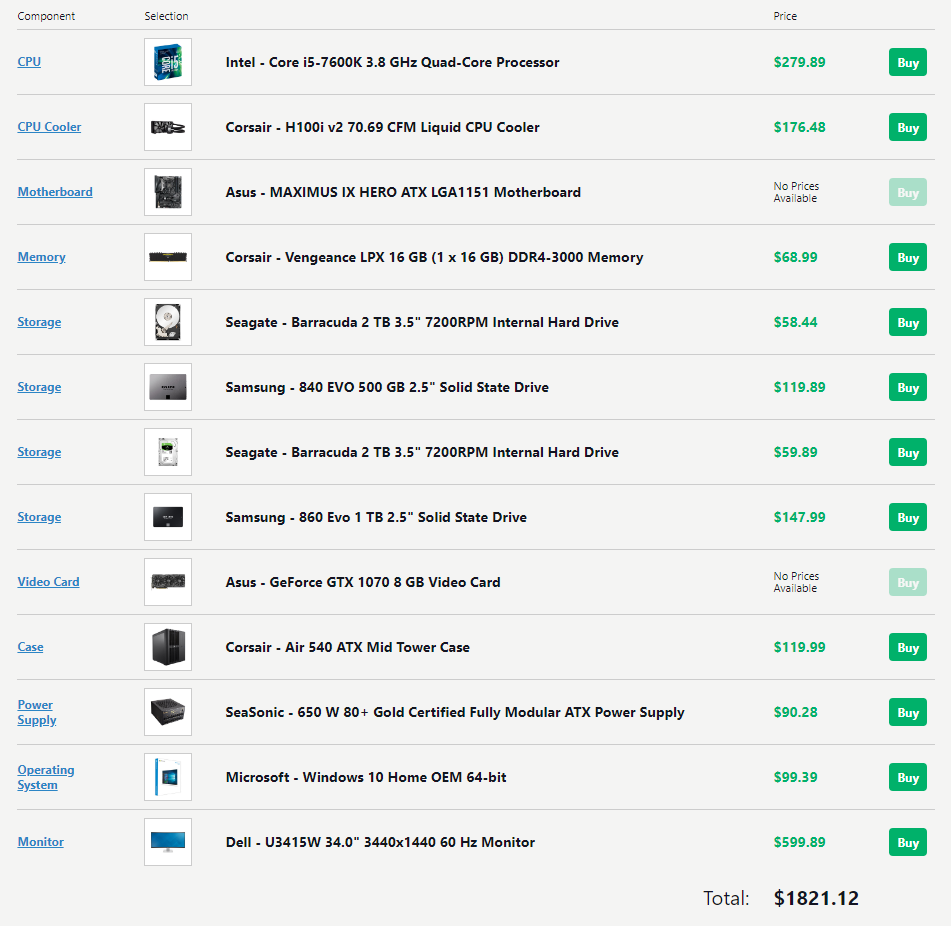Image resolution: width=951 pixels, height=926 pixels.
Task: Select the Intel Core i5-7600K product name
Action: click(x=392, y=62)
